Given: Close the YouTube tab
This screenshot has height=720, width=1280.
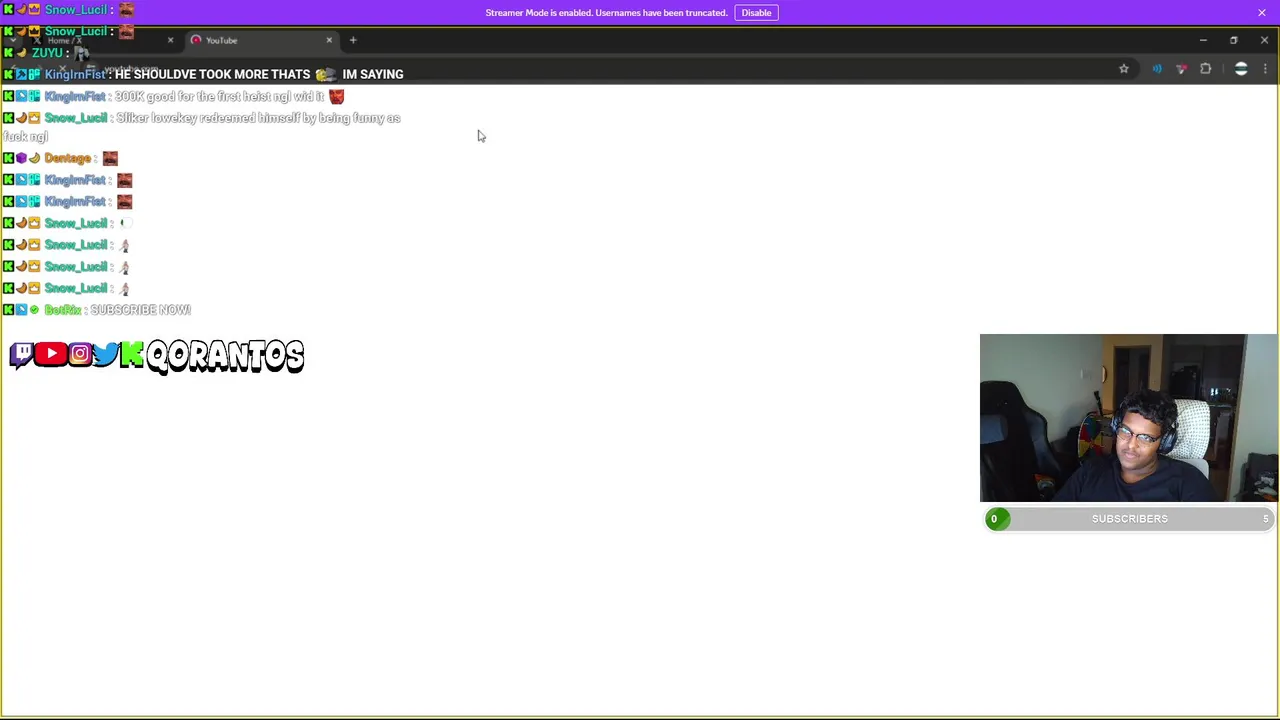Looking at the screenshot, I should pos(329,40).
